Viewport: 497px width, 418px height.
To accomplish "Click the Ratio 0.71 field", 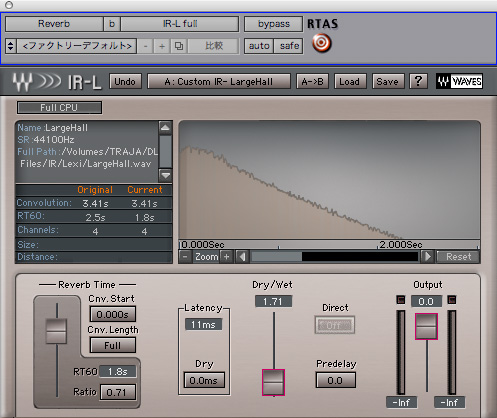I will tap(118, 392).
